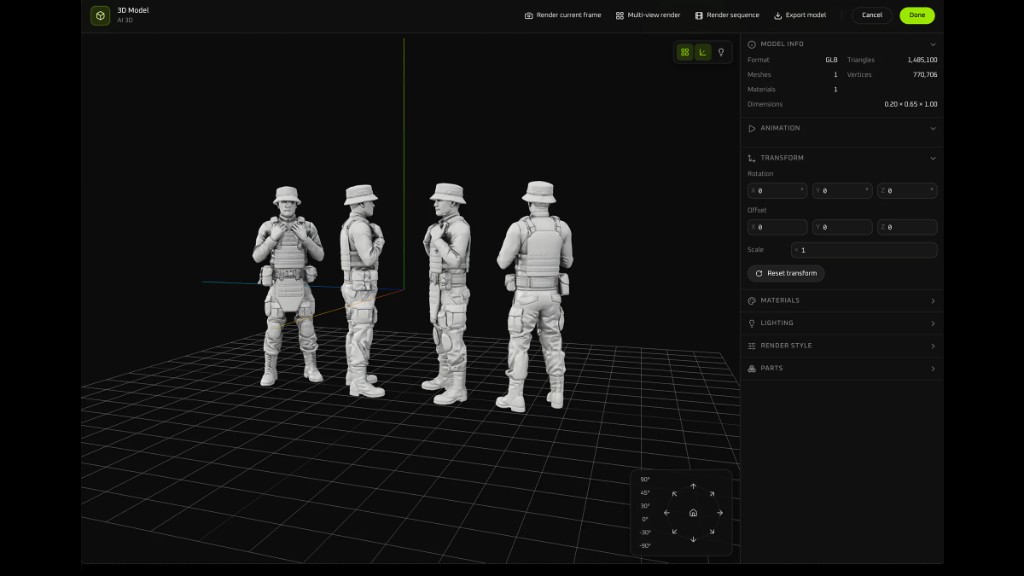The width and height of the screenshot is (1024, 576).
Task: Click the Offset Y input field
Action: click(x=842, y=227)
